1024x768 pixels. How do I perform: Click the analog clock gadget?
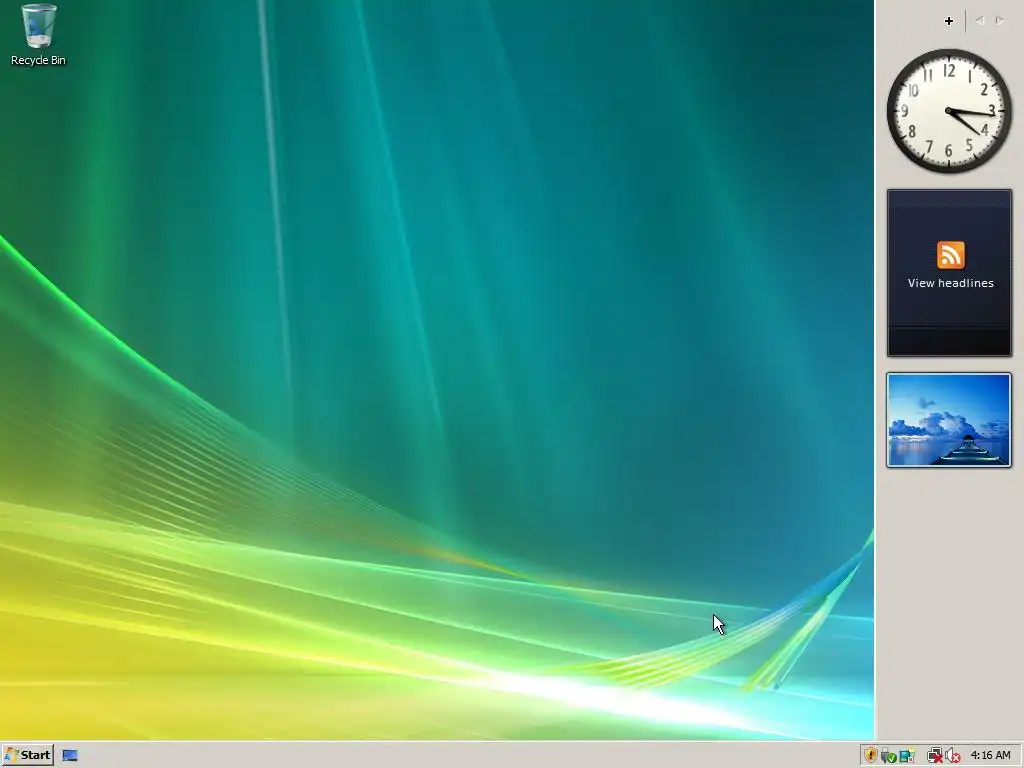point(949,111)
